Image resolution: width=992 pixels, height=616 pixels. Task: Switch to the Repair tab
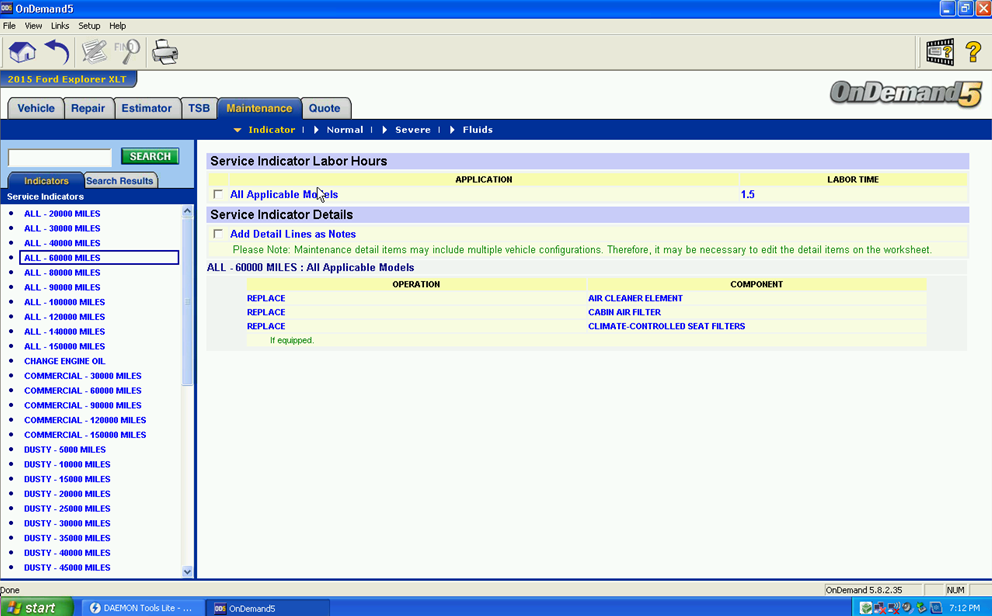[x=88, y=108]
